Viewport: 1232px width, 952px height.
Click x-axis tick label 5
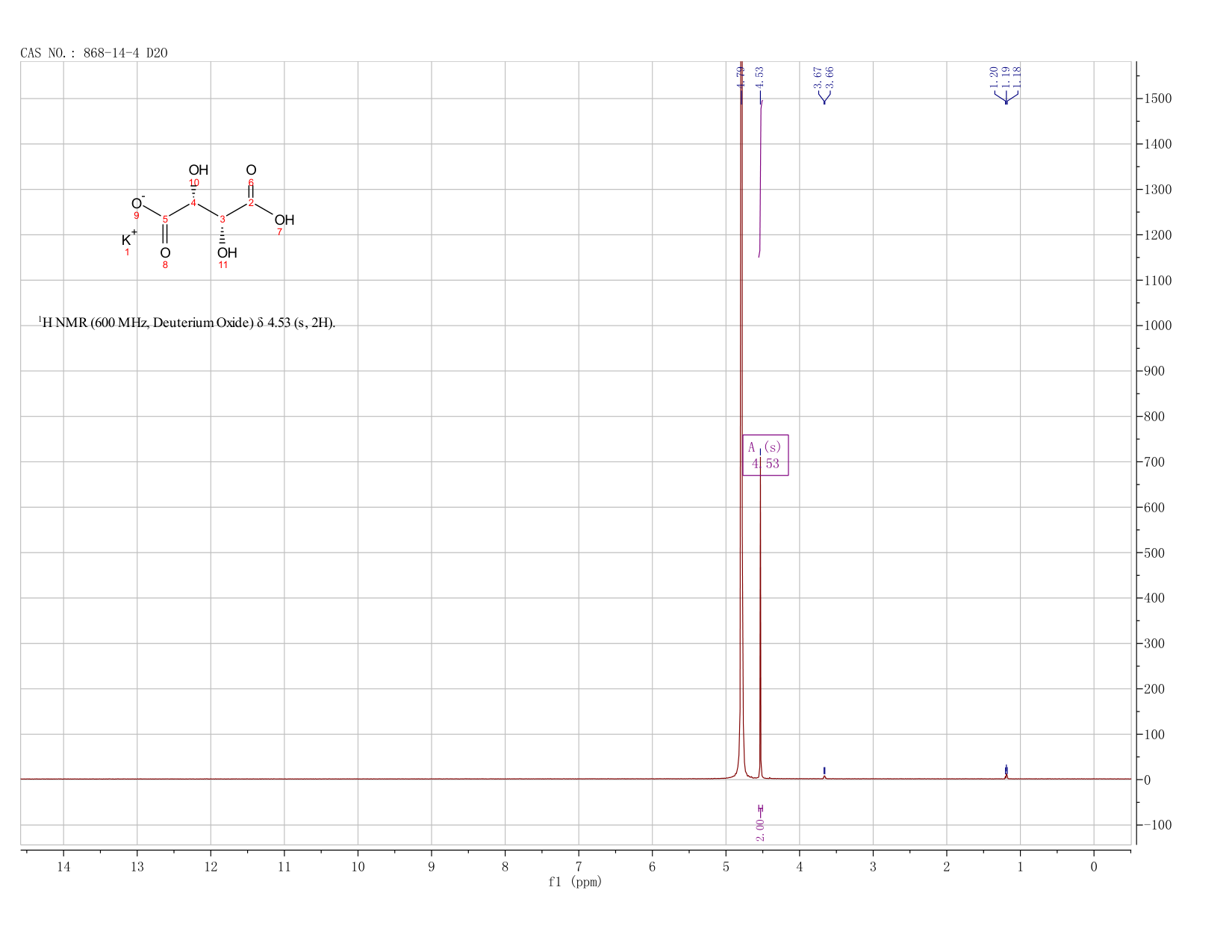click(726, 866)
